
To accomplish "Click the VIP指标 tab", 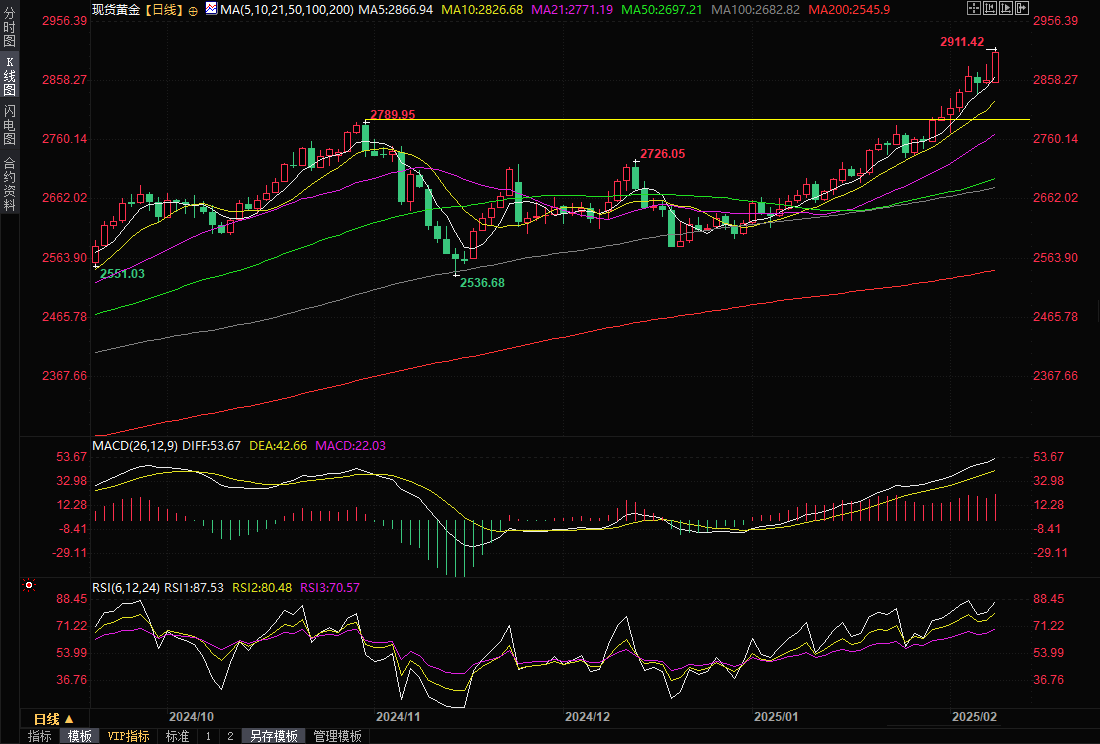I will click(x=129, y=736).
